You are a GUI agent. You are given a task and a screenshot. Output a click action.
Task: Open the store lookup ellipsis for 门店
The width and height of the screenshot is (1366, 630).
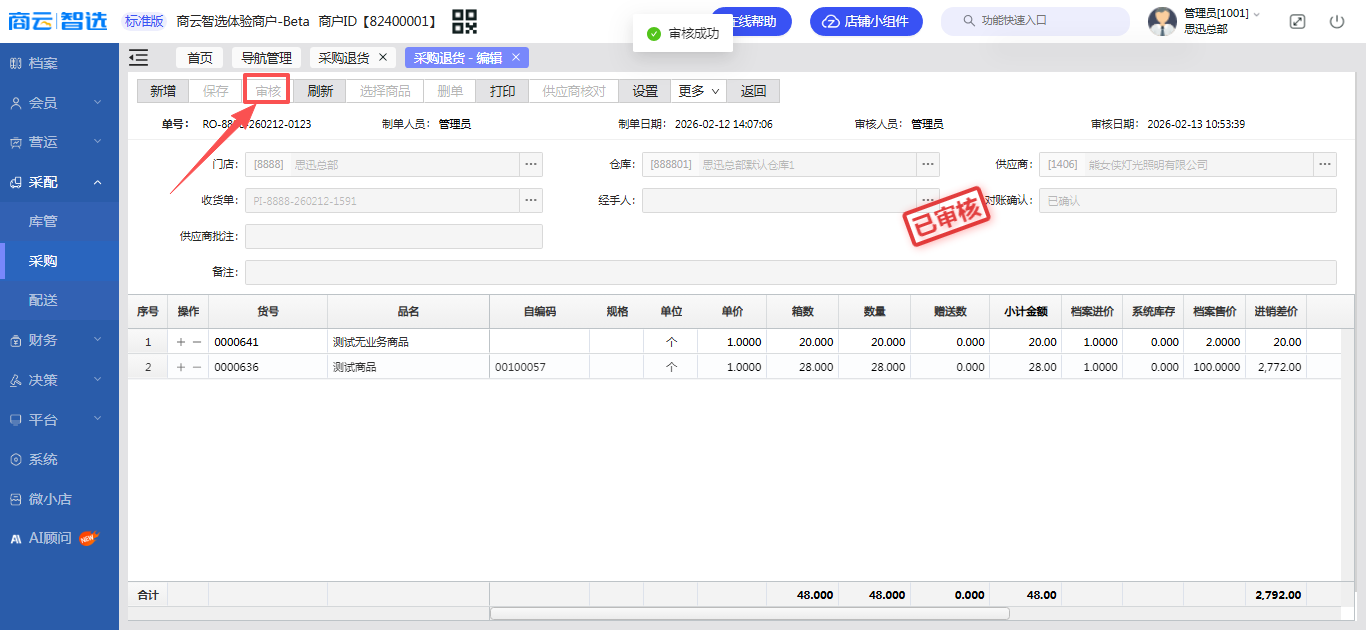point(530,164)
